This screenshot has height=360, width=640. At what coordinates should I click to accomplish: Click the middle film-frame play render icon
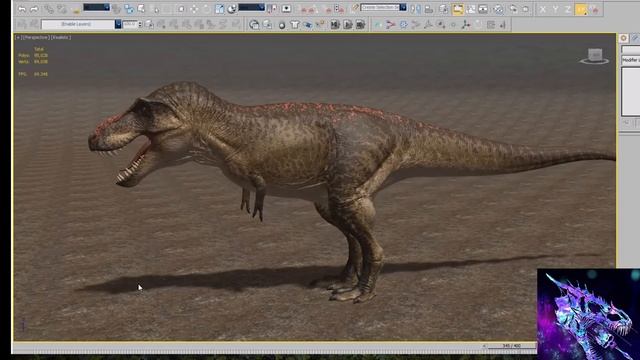[x=347, y=25]
